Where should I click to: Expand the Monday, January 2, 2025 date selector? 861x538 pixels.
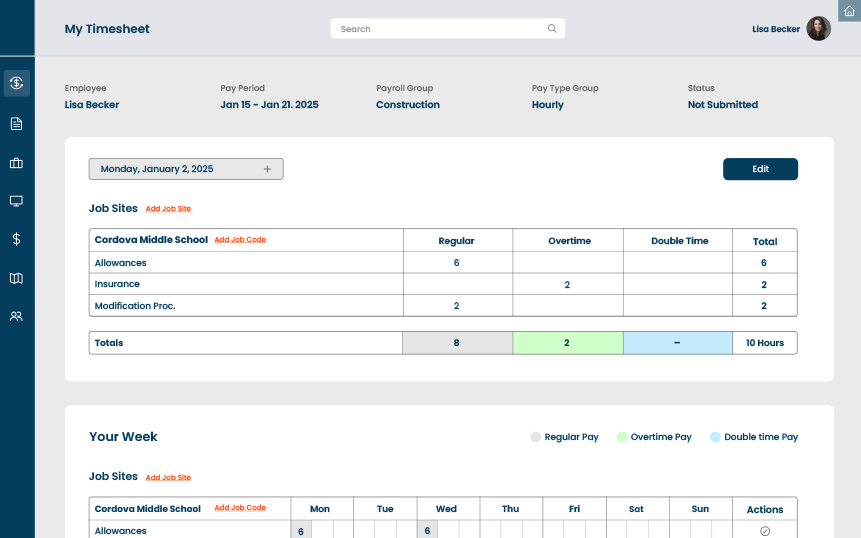click(186, 169)
